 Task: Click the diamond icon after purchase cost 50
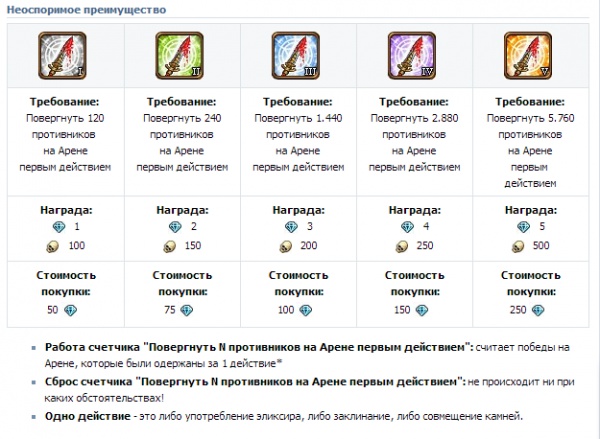tap(70, 311)
